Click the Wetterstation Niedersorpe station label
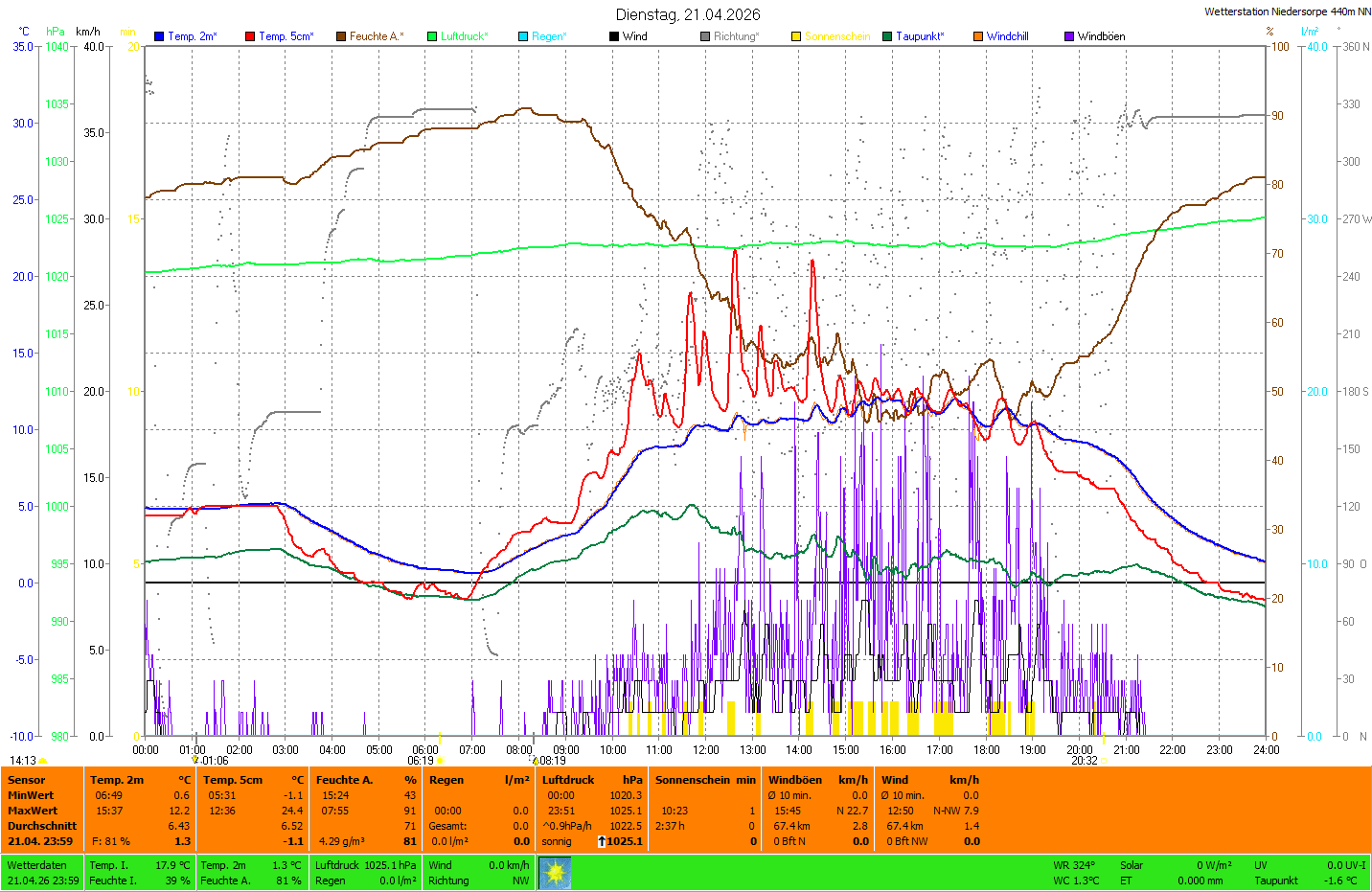The height and width of the screenshot is (892, 1372). (1287, 11)
